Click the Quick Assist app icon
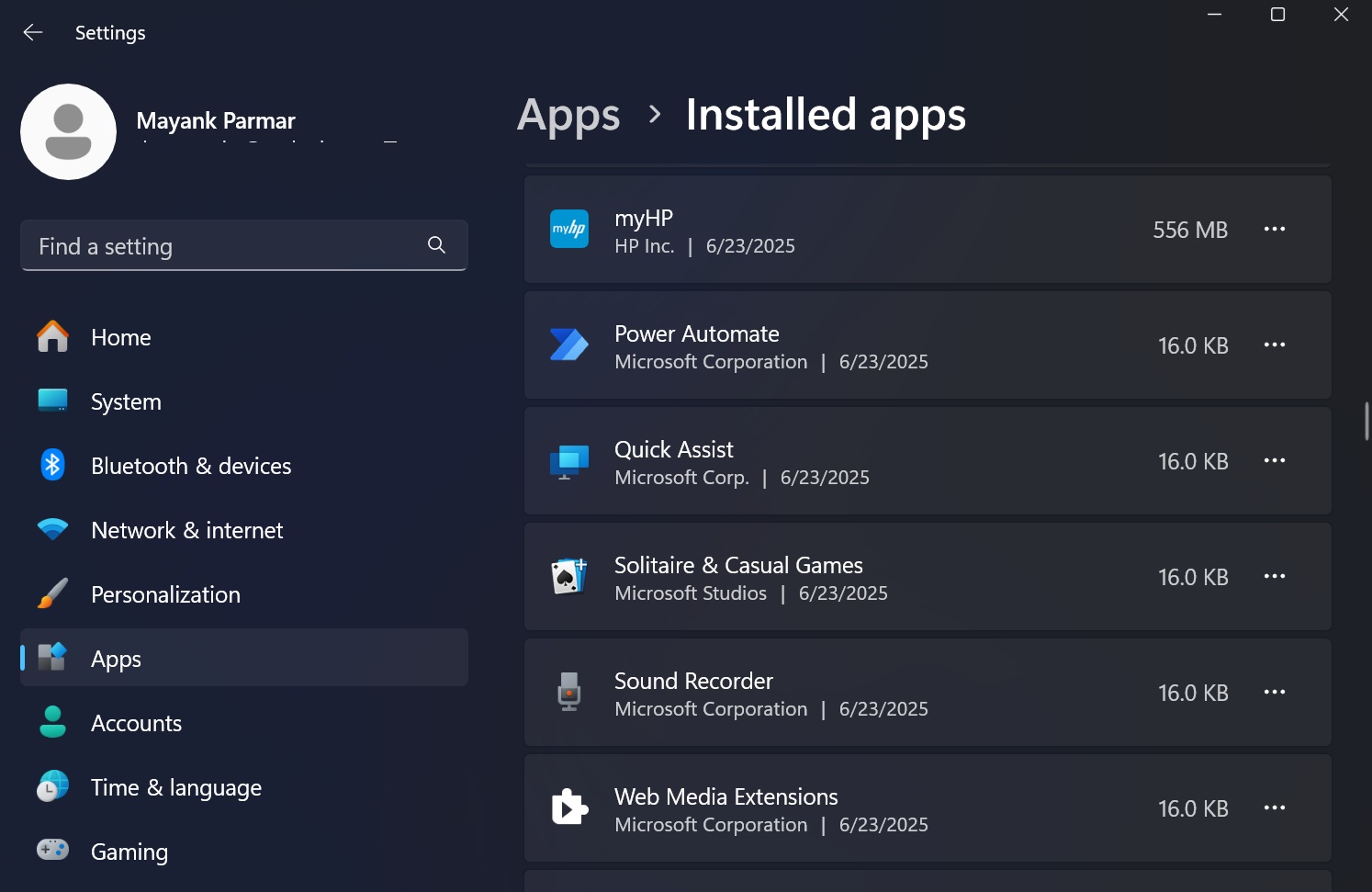This screenshot has width=1372, height=892. (568, 461)
